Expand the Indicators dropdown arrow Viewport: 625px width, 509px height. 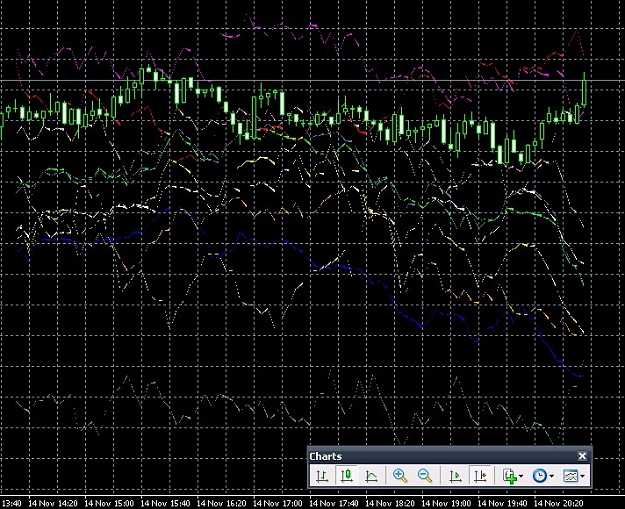[521, 476]
